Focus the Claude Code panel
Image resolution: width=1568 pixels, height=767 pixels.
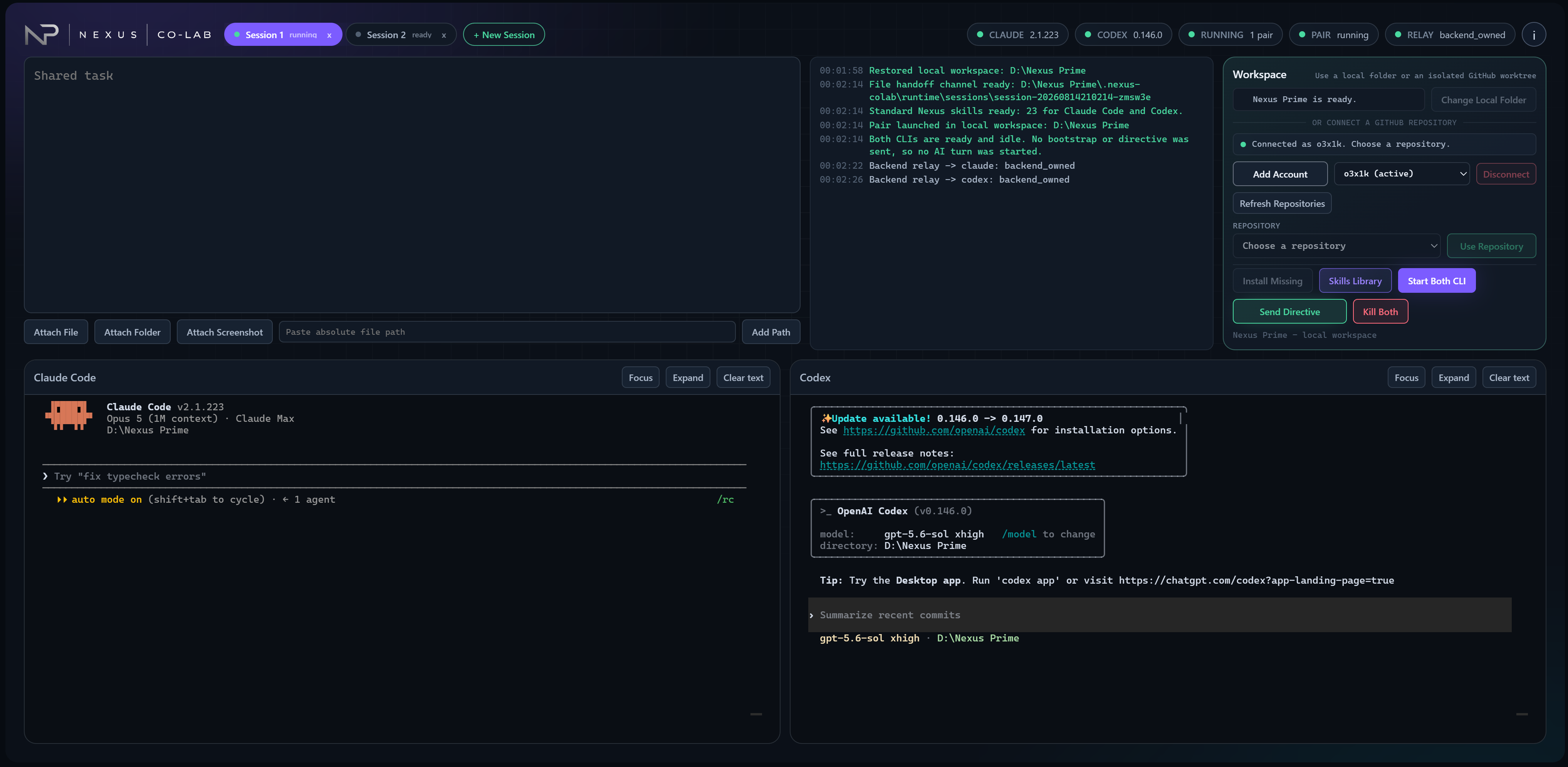tap(640, 378)
